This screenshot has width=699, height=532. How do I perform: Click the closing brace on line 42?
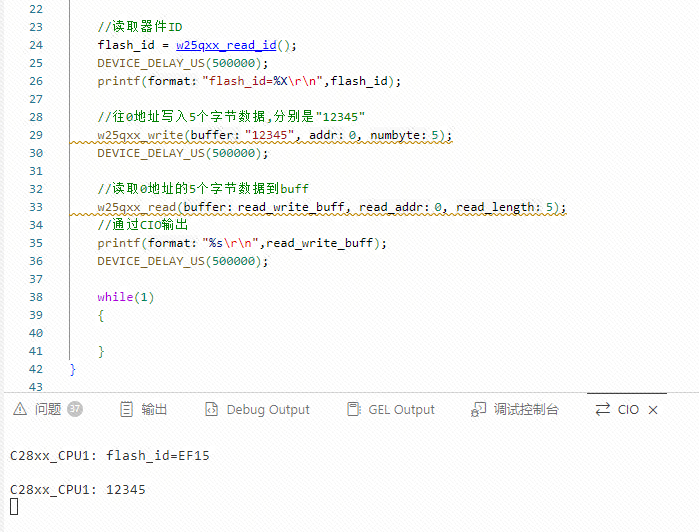[73, 369]
